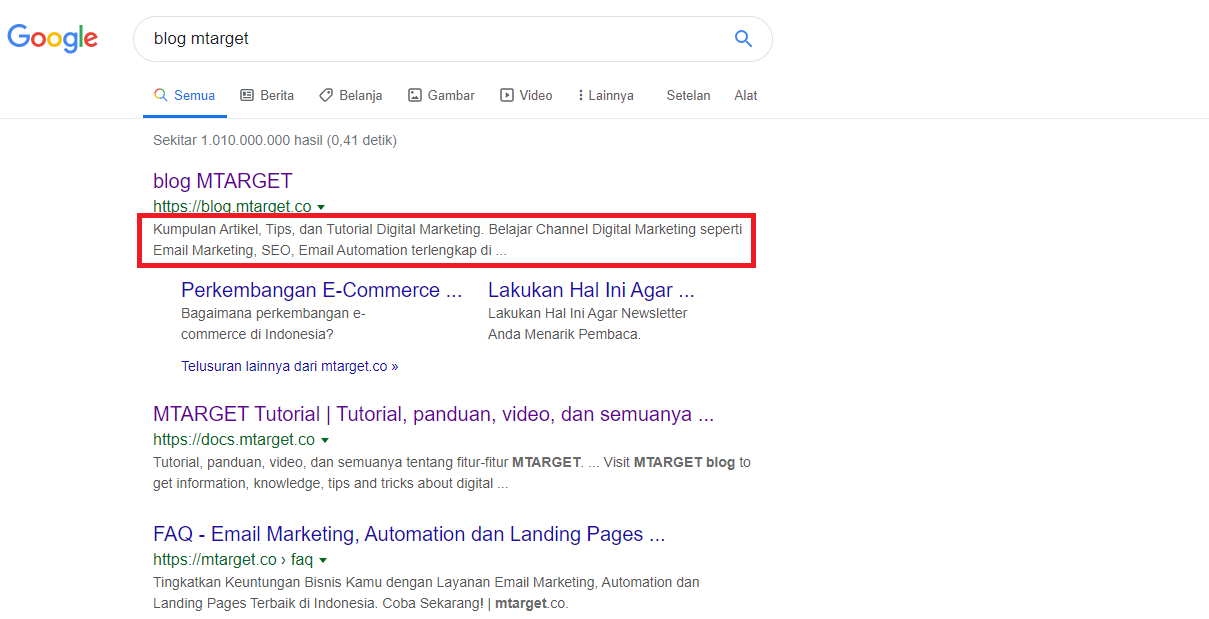Open the Alat menu
Screen dimensions: 1209x619
745,95
